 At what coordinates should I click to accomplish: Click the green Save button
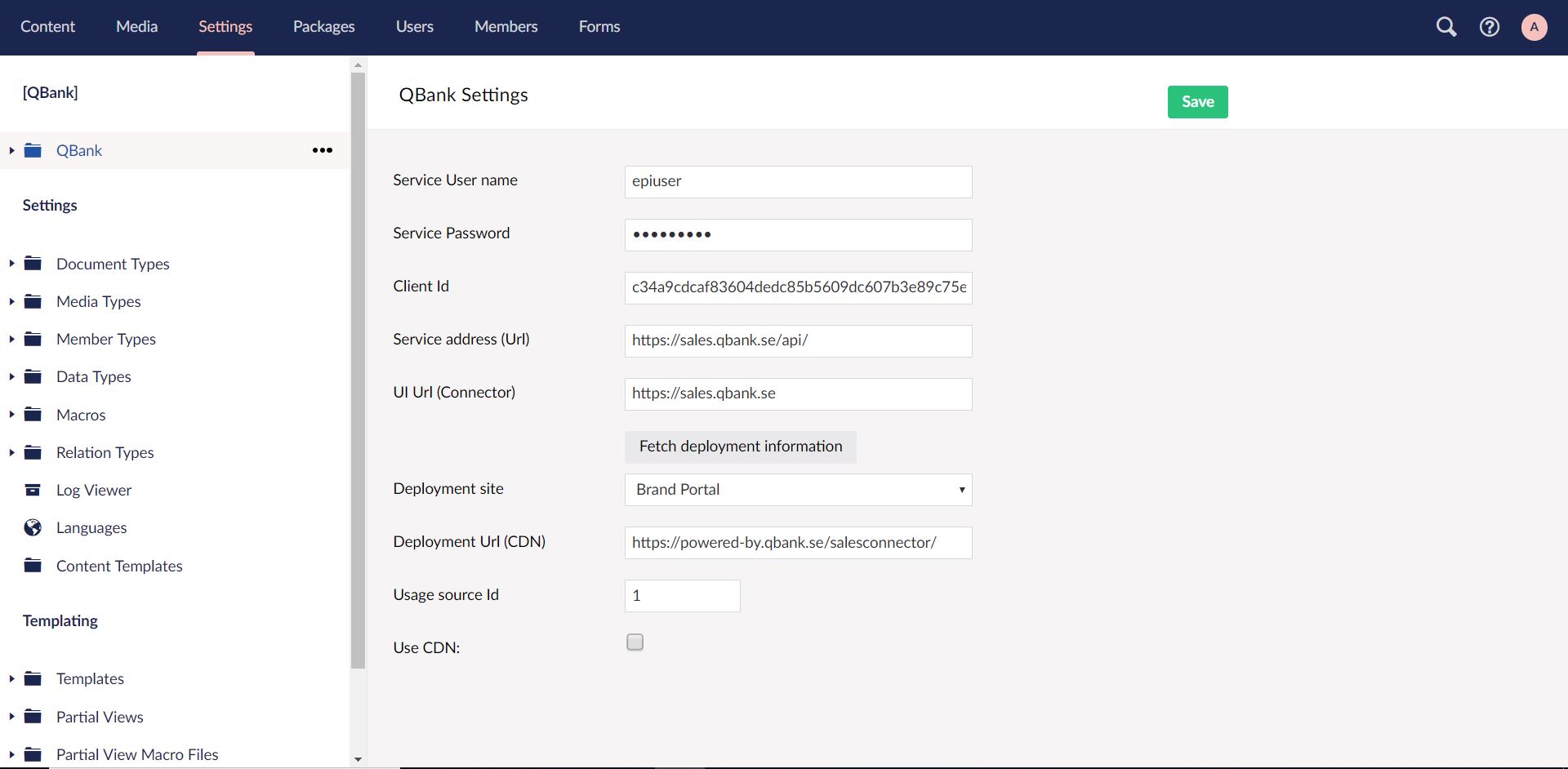click(x=1197, y=102)
